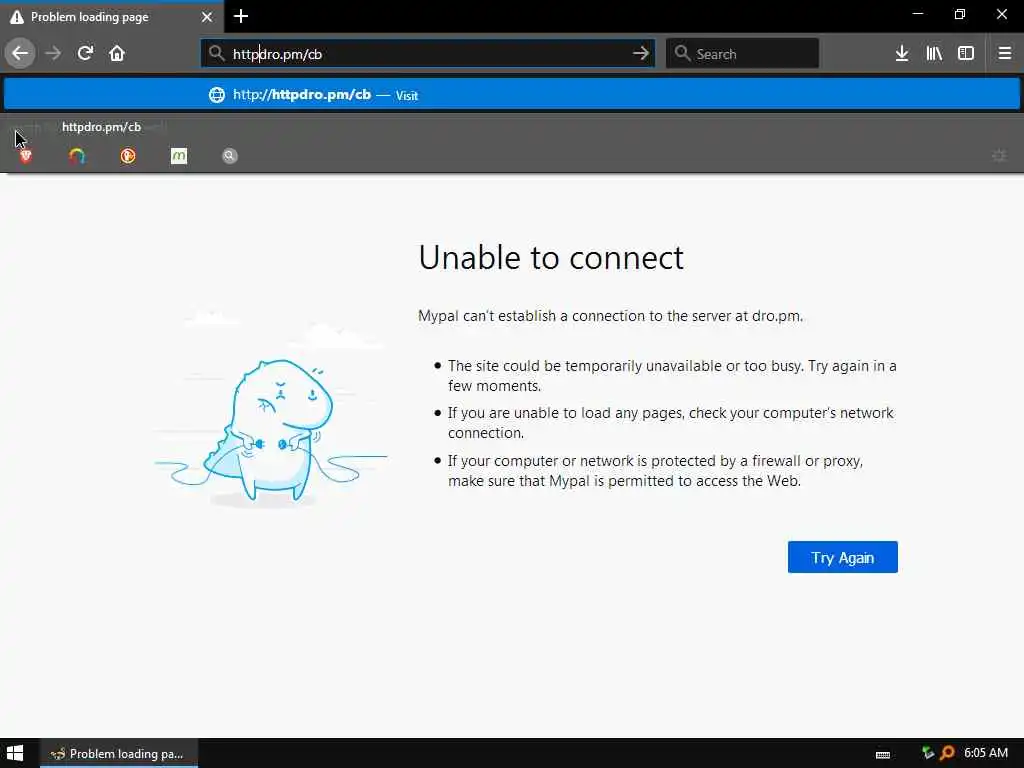Viewport: 1024px width, 768px height.
Task: Search with the rainbow-arc search engine icon
Action: tap(77, 155)
